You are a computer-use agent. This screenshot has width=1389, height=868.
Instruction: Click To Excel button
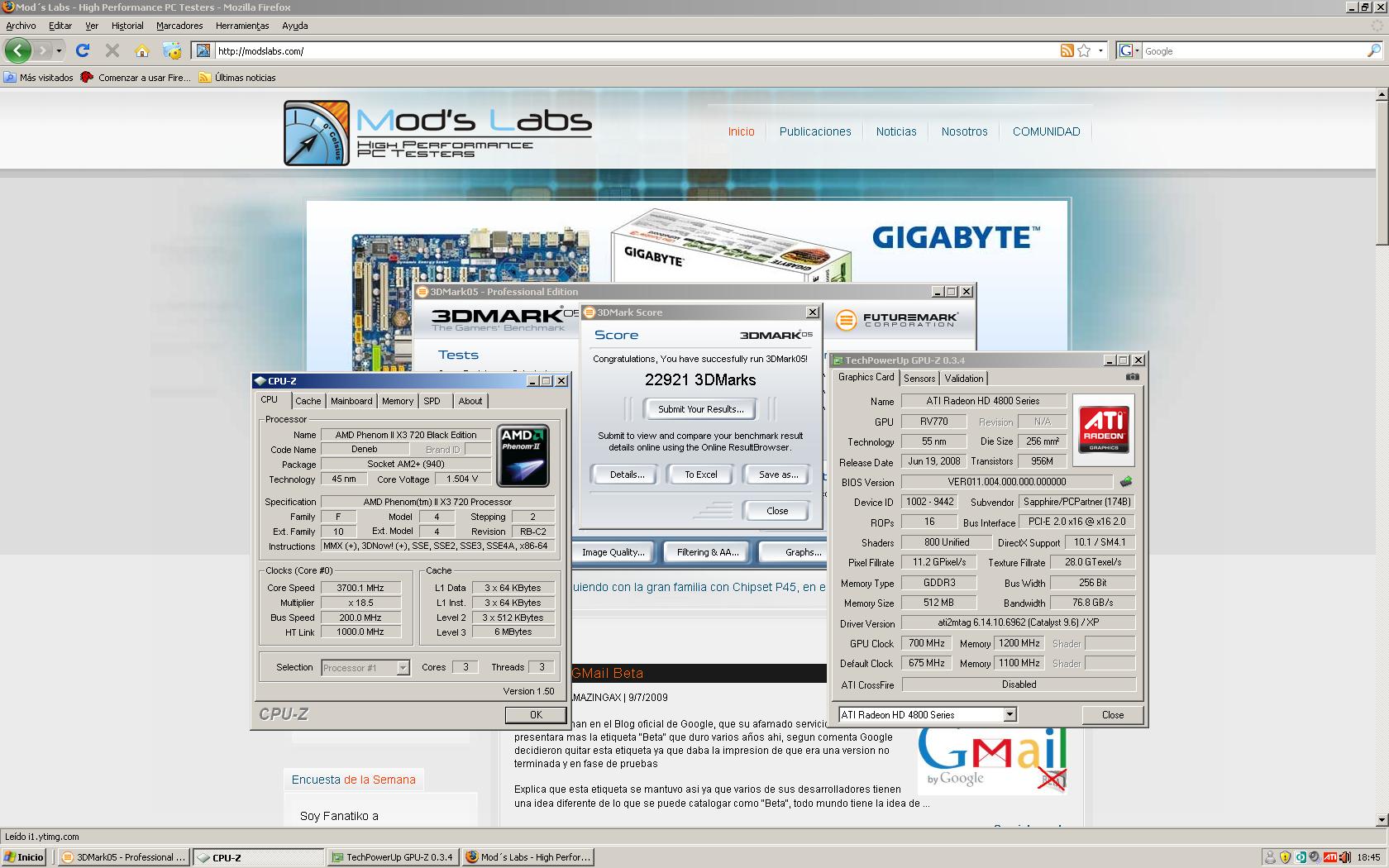(701, 475)
